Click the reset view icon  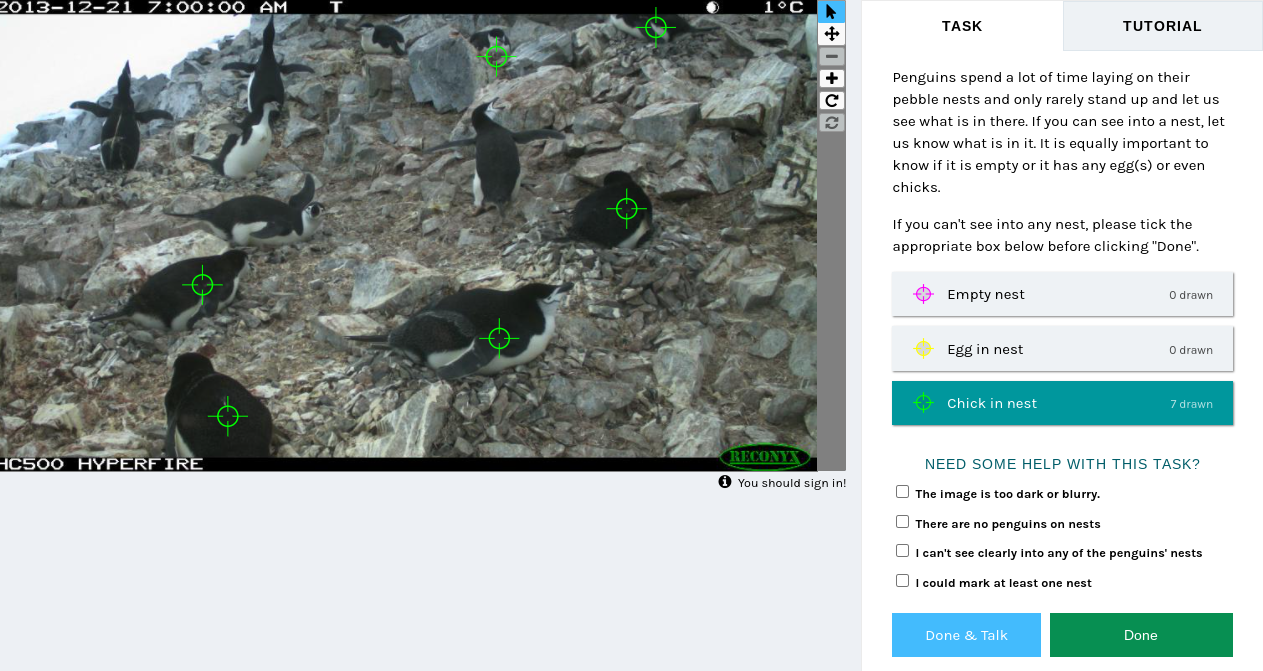(x=831, y=122)
